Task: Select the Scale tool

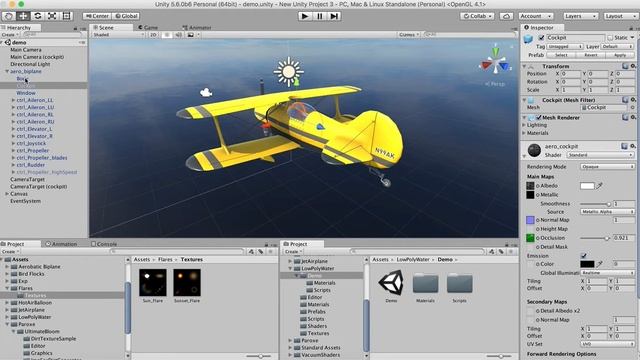Action: click(x=52, y=16)
